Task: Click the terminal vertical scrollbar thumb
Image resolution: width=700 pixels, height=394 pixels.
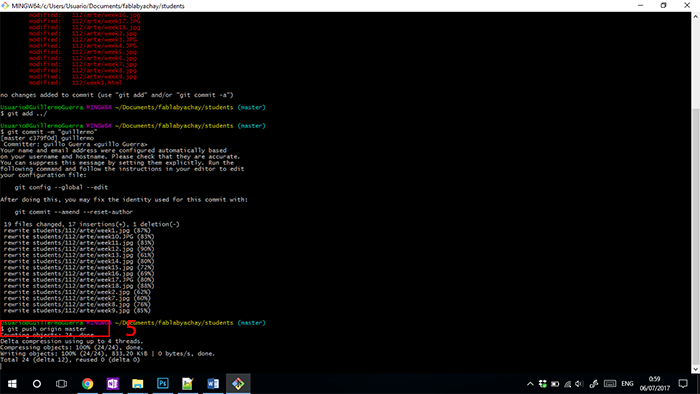Action: point(696,236)
